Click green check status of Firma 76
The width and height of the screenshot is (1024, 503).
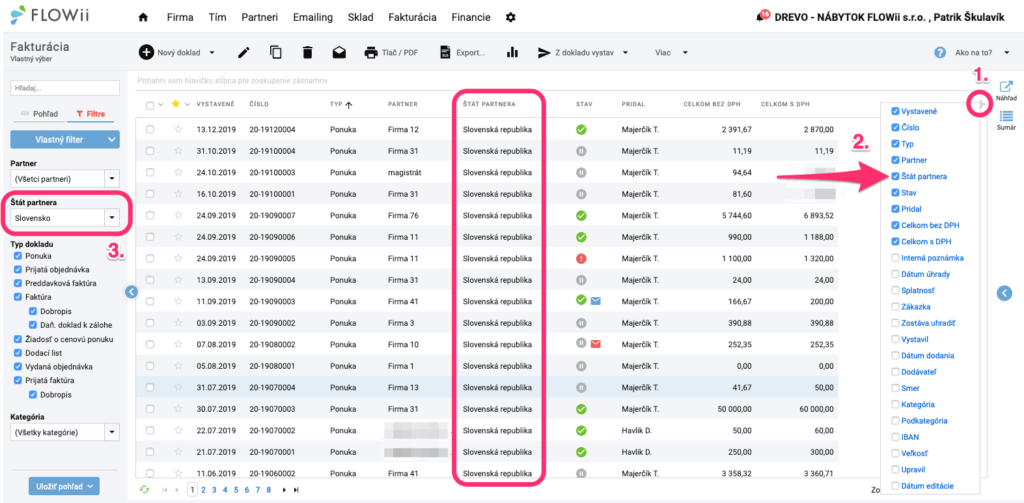click(581, 215)
